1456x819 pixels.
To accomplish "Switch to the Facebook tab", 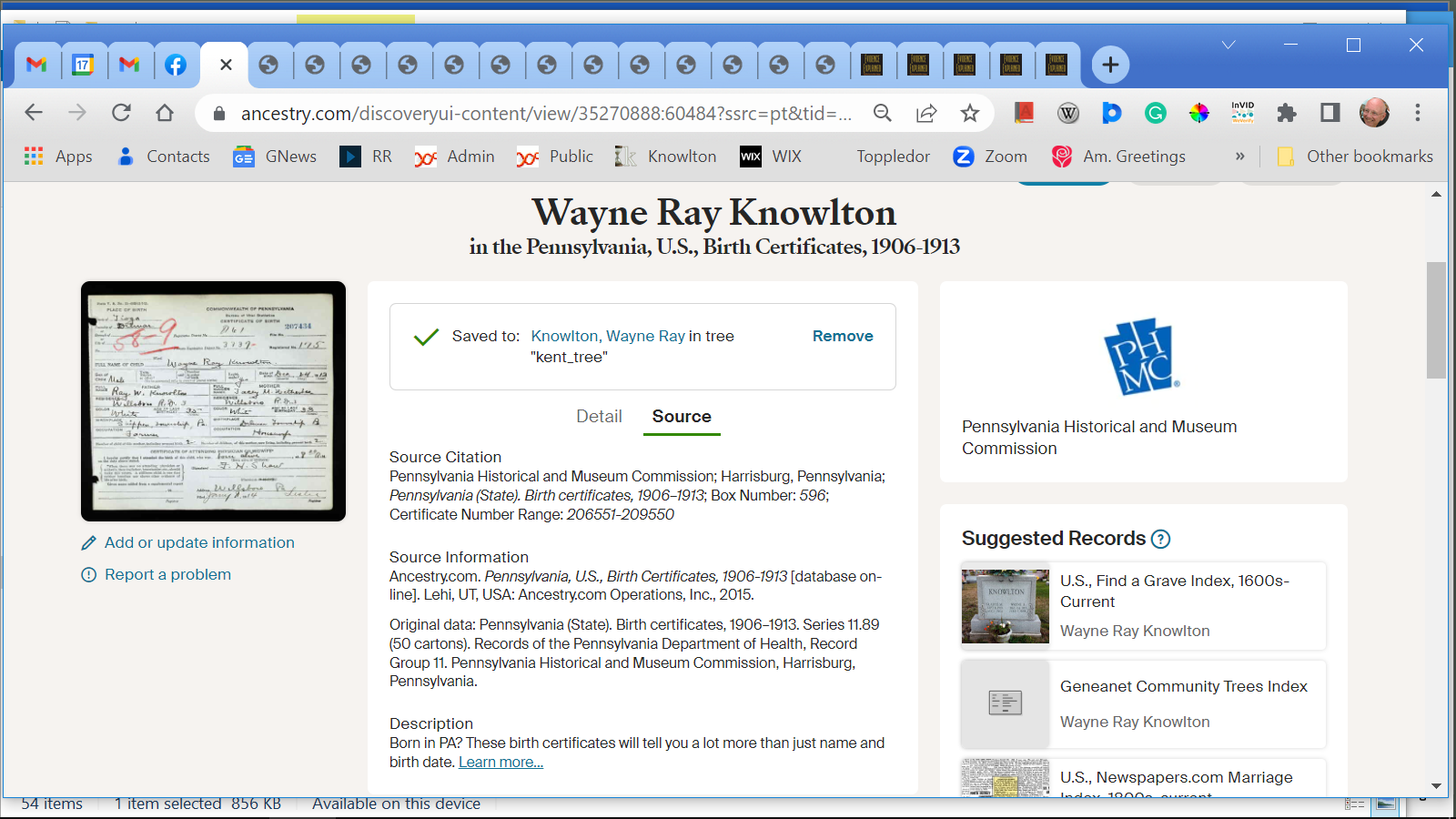I will 176,65.
